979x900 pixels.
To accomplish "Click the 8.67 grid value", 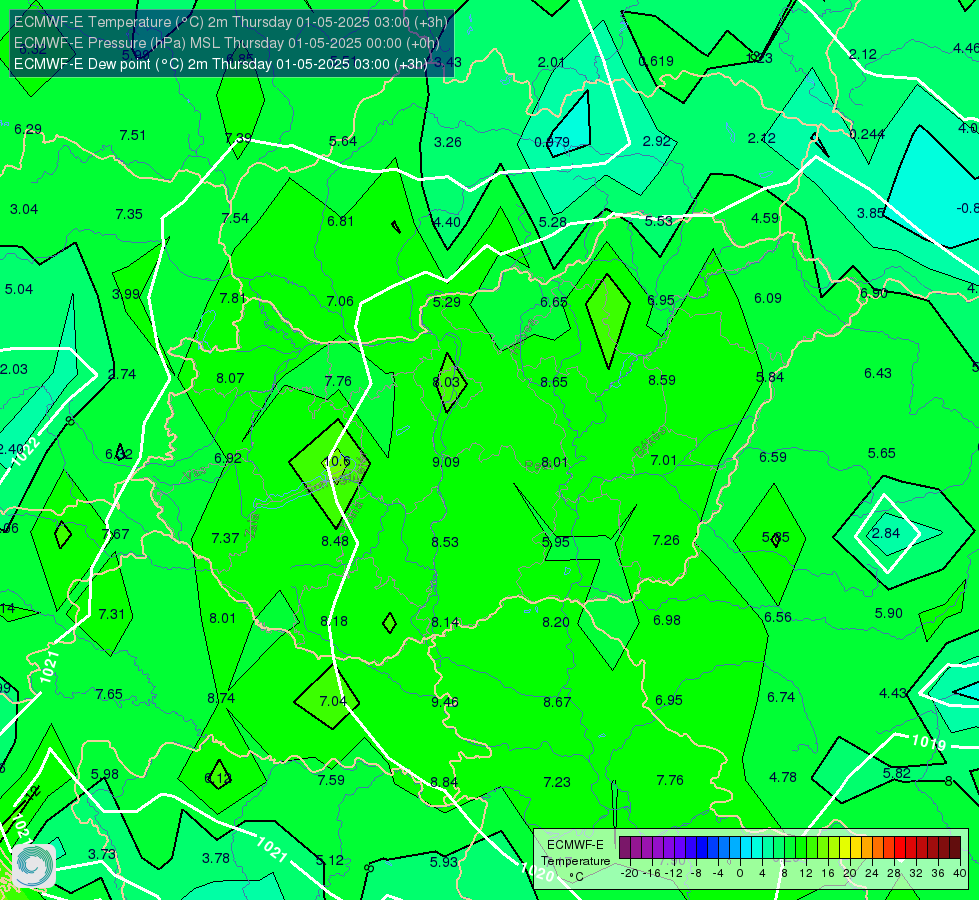I will pos(557,702).
